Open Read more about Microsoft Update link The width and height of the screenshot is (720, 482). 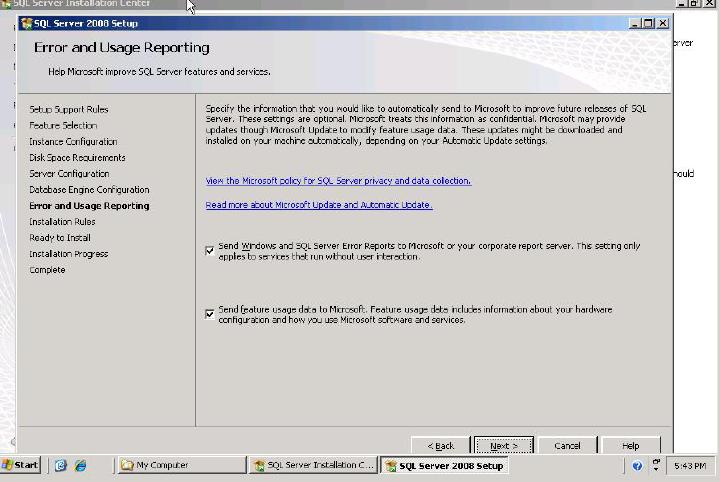pos(319,205)
